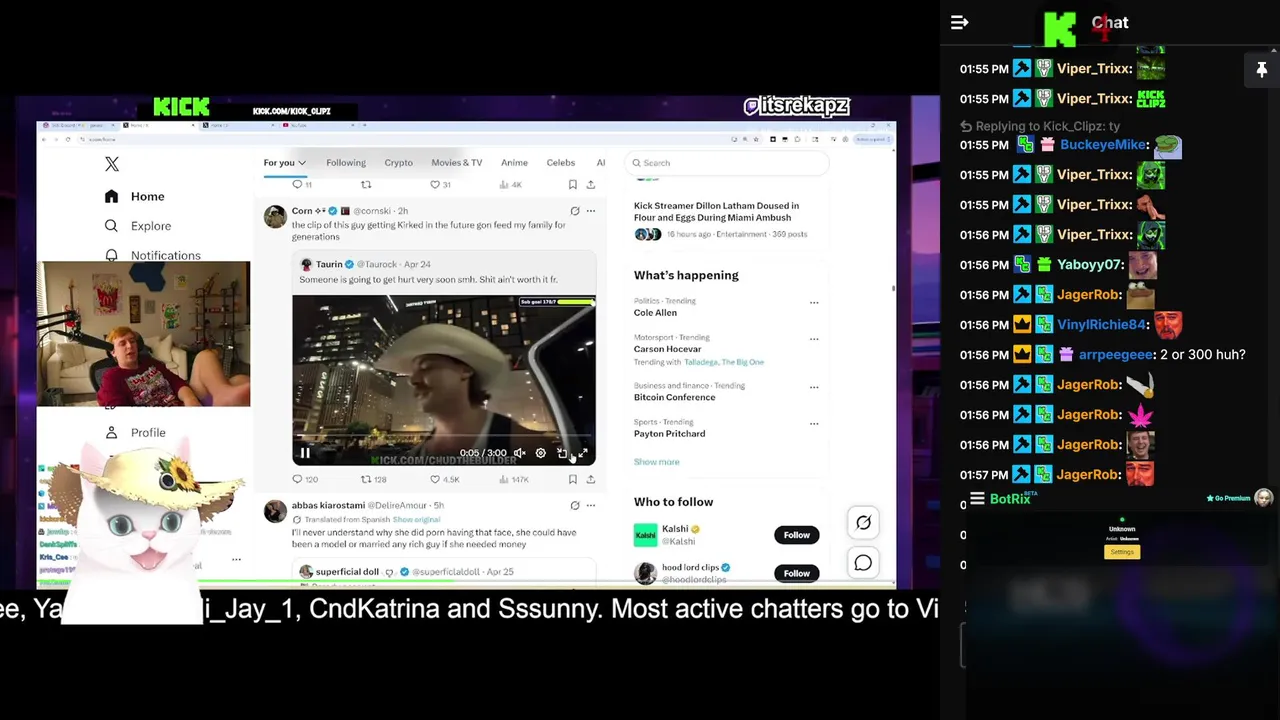Click Grok icon on abbas kiarostami's tweet

(574, 506)
